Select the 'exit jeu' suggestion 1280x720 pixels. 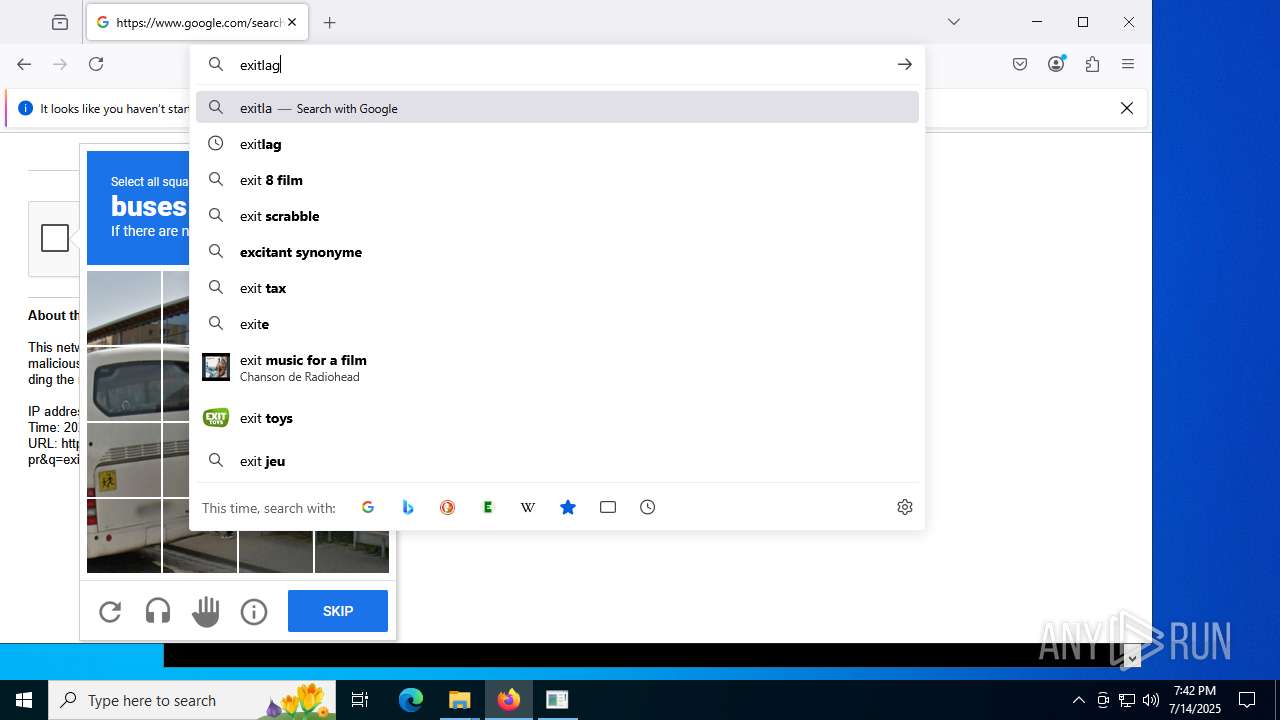point(557,461)
